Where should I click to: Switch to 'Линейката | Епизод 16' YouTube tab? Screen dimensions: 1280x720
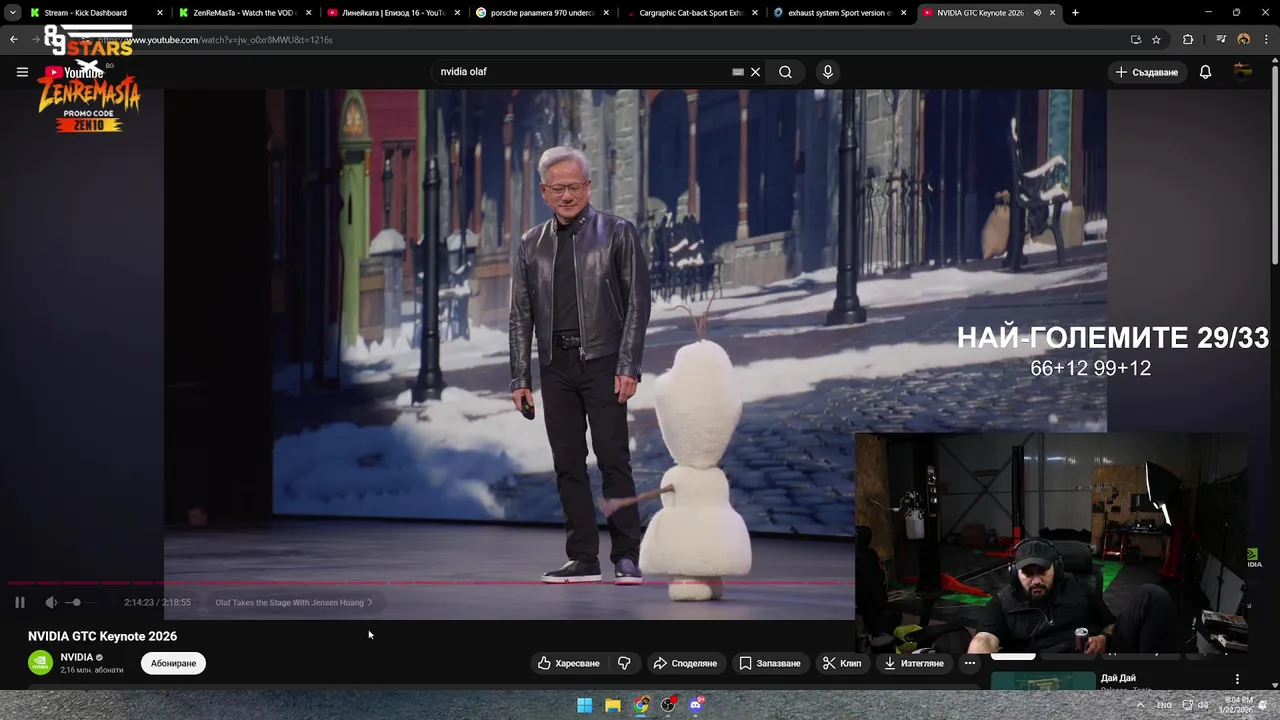point(393,13)
